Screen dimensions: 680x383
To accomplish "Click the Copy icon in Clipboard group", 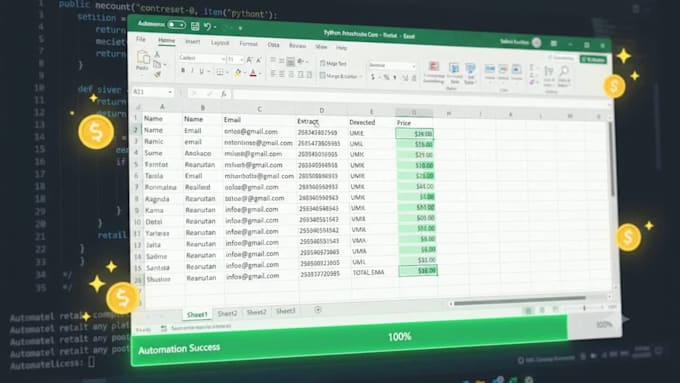I will (157, 64).
